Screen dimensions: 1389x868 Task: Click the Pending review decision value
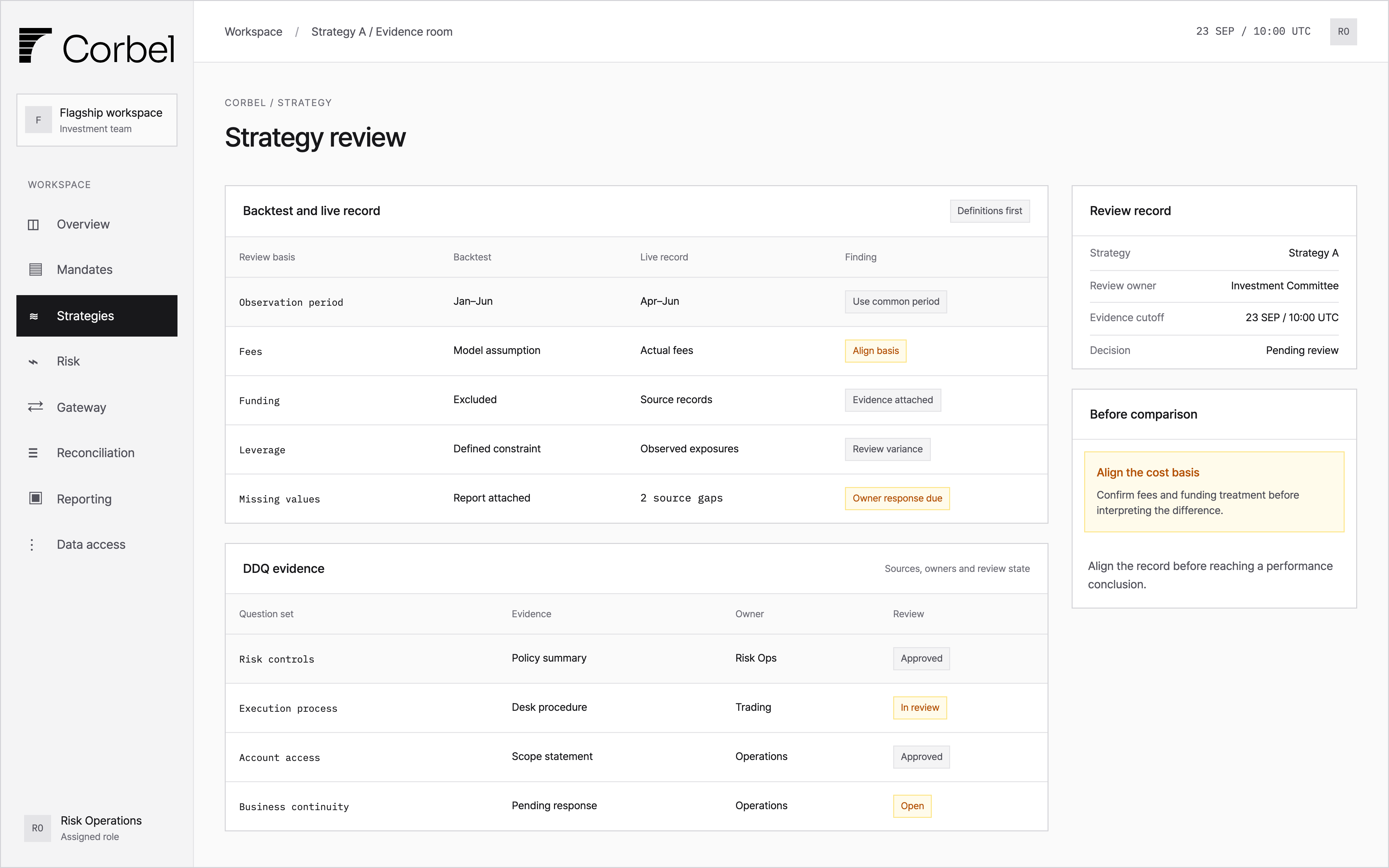1302,350
